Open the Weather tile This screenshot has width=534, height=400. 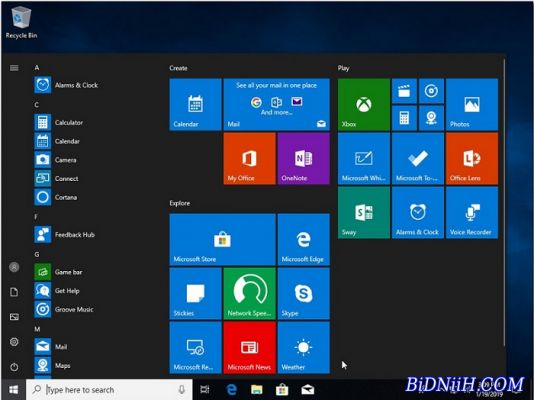click(x=303, y=348)
